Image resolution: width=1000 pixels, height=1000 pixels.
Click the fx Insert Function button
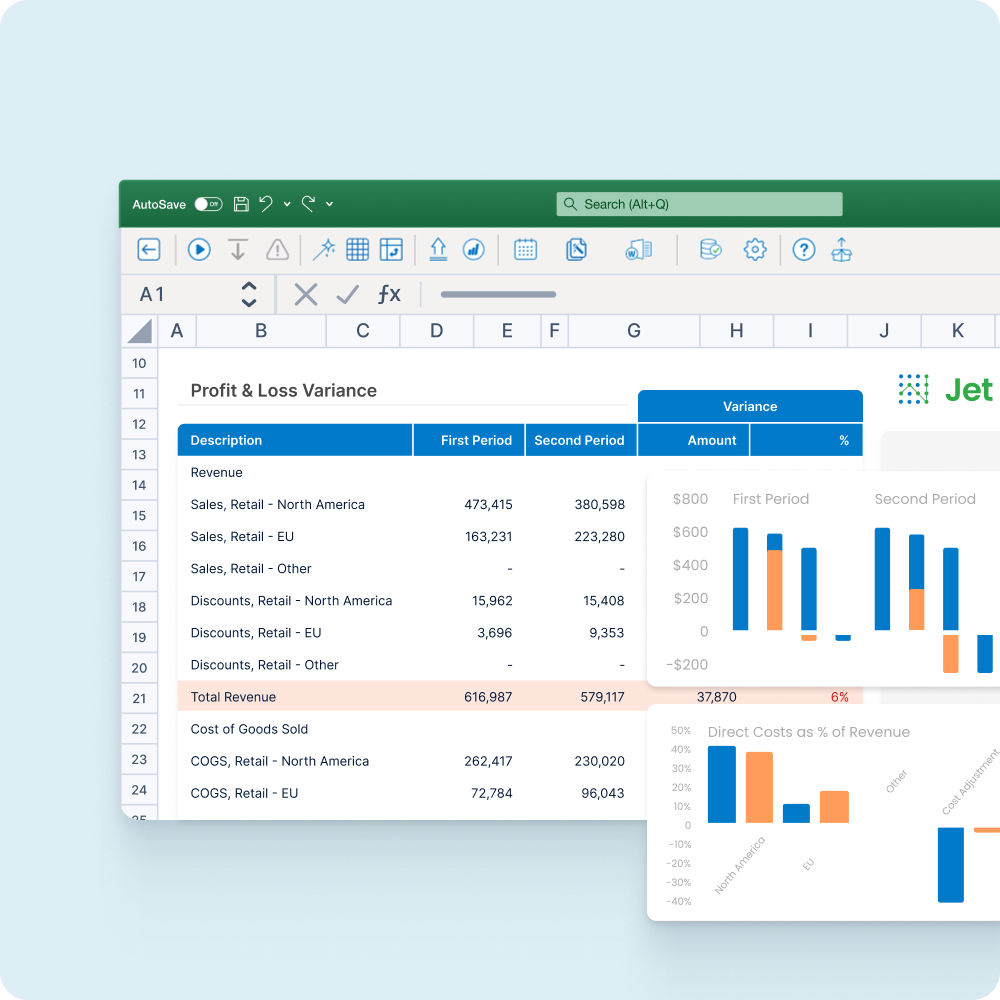pos(389,294)
